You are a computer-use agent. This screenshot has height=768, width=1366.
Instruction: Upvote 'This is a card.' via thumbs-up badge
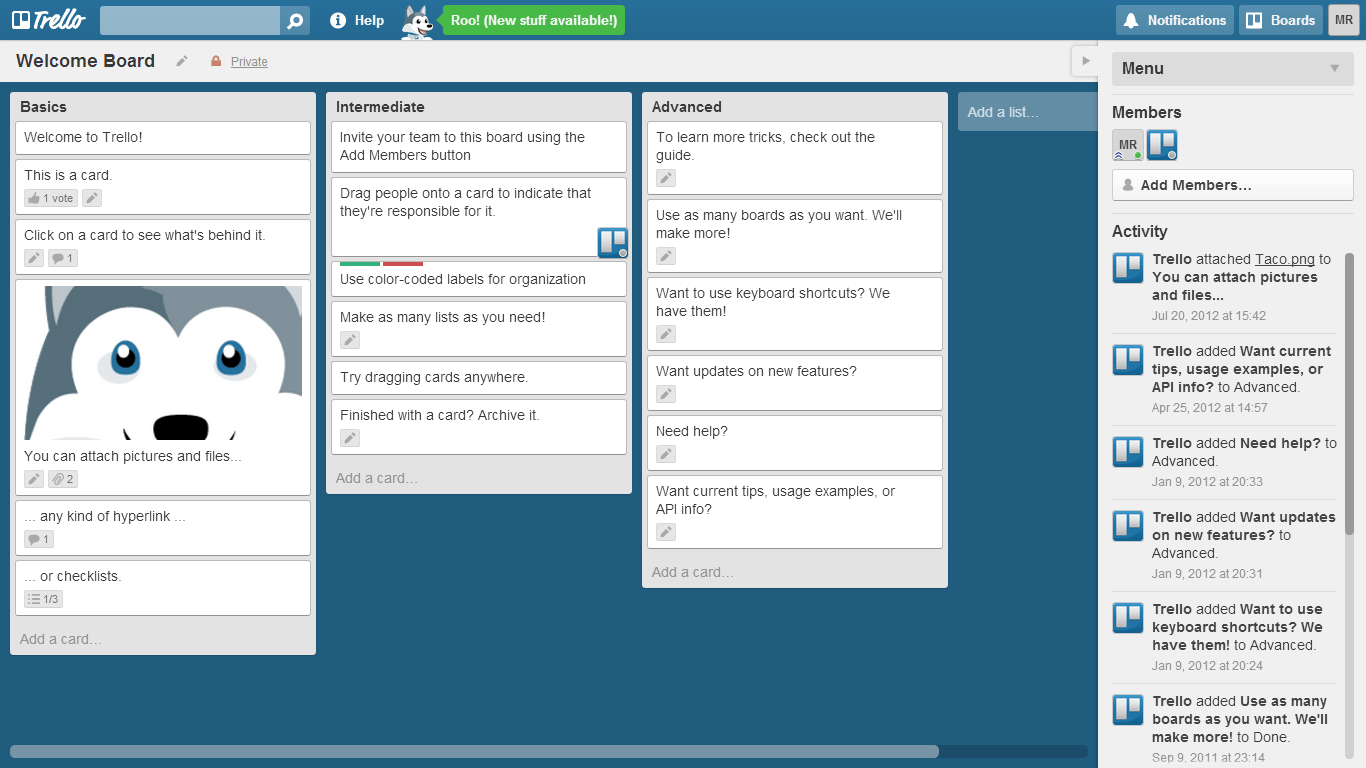pos(49,198)
